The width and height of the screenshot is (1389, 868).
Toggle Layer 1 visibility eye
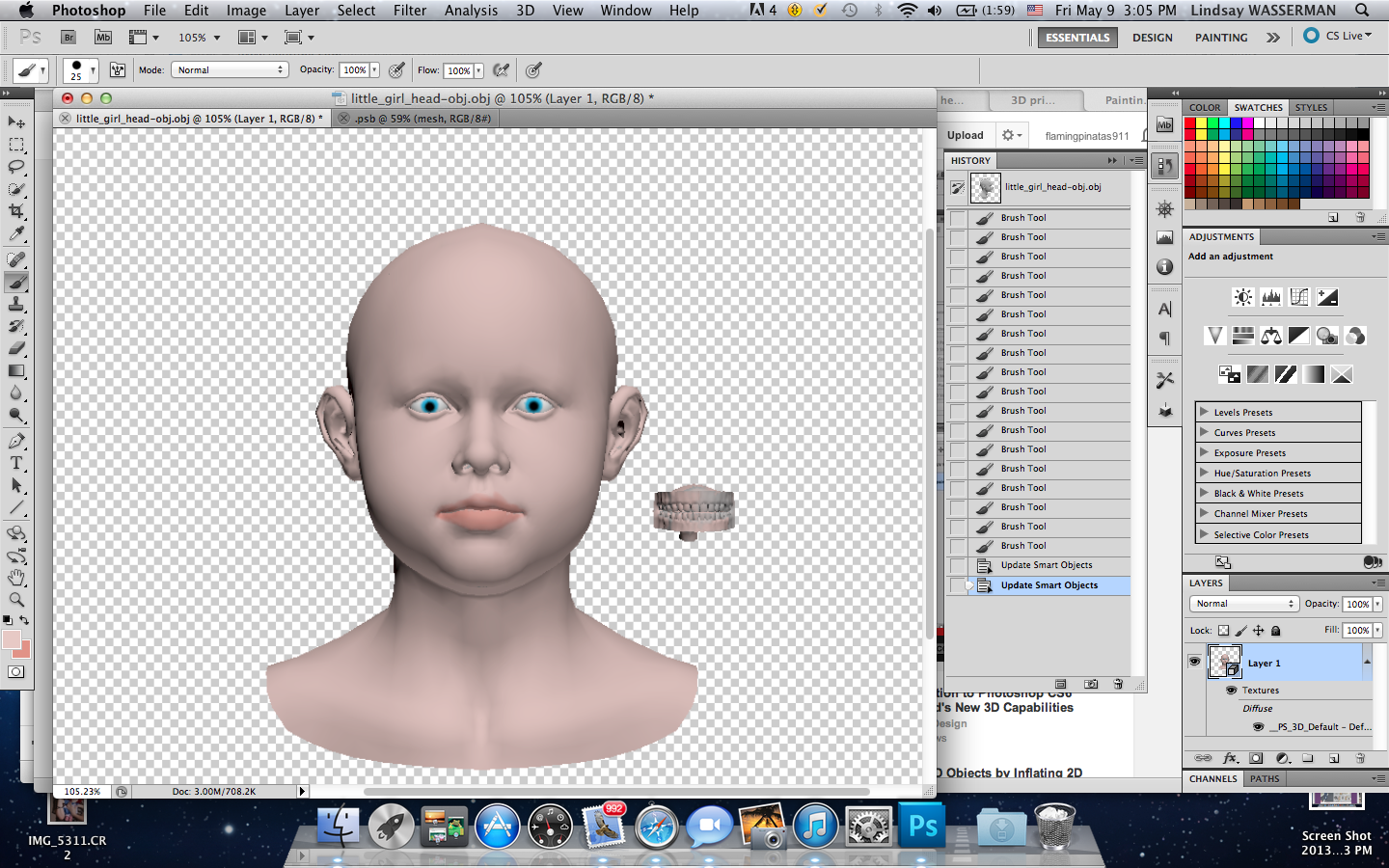tap(1194, 662)
